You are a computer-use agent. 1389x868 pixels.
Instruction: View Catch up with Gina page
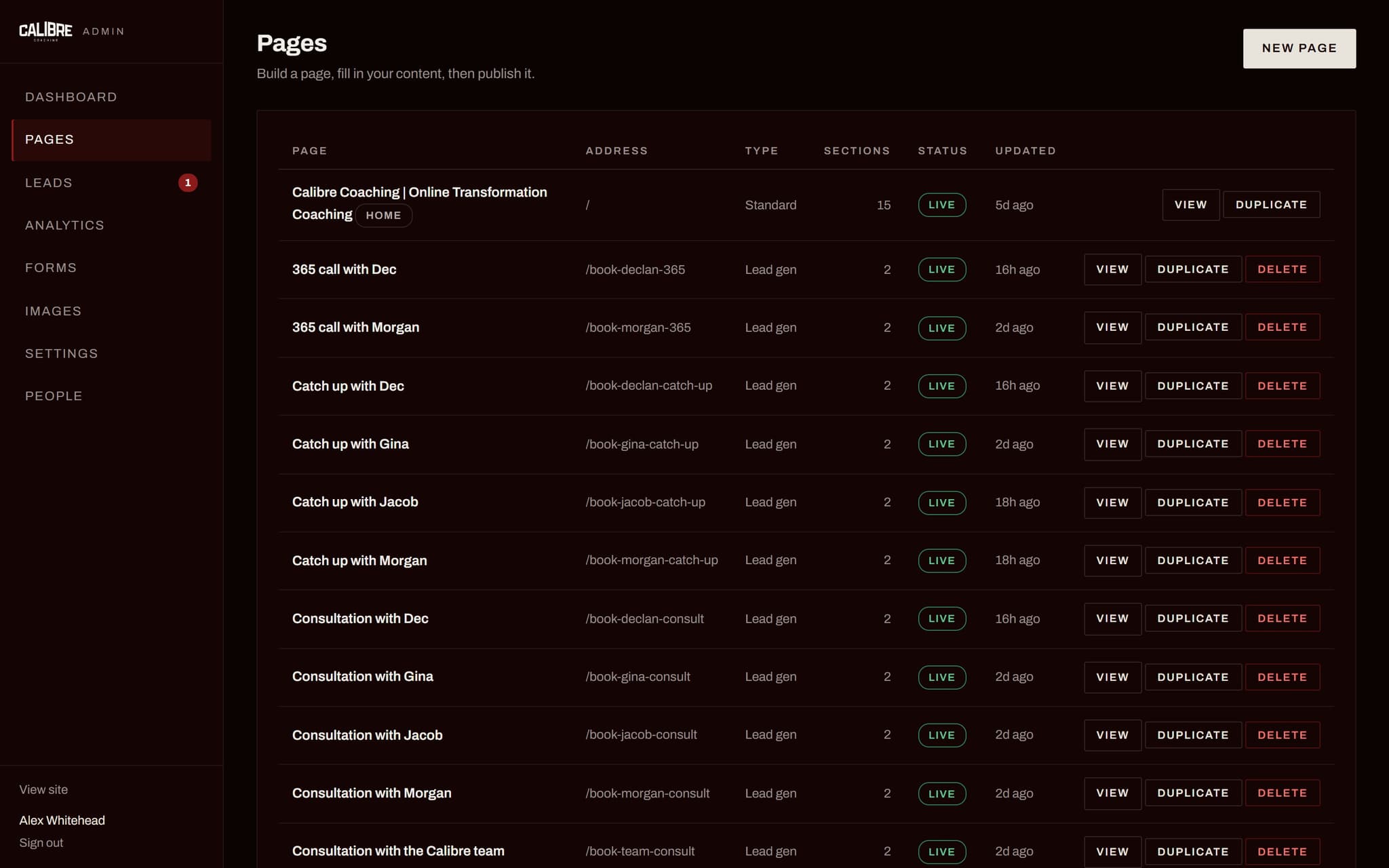1112,443
